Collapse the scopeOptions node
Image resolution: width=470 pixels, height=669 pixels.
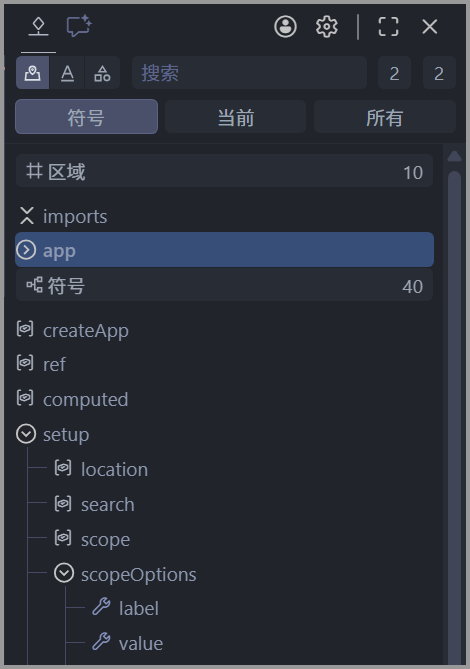pos(64,573)
